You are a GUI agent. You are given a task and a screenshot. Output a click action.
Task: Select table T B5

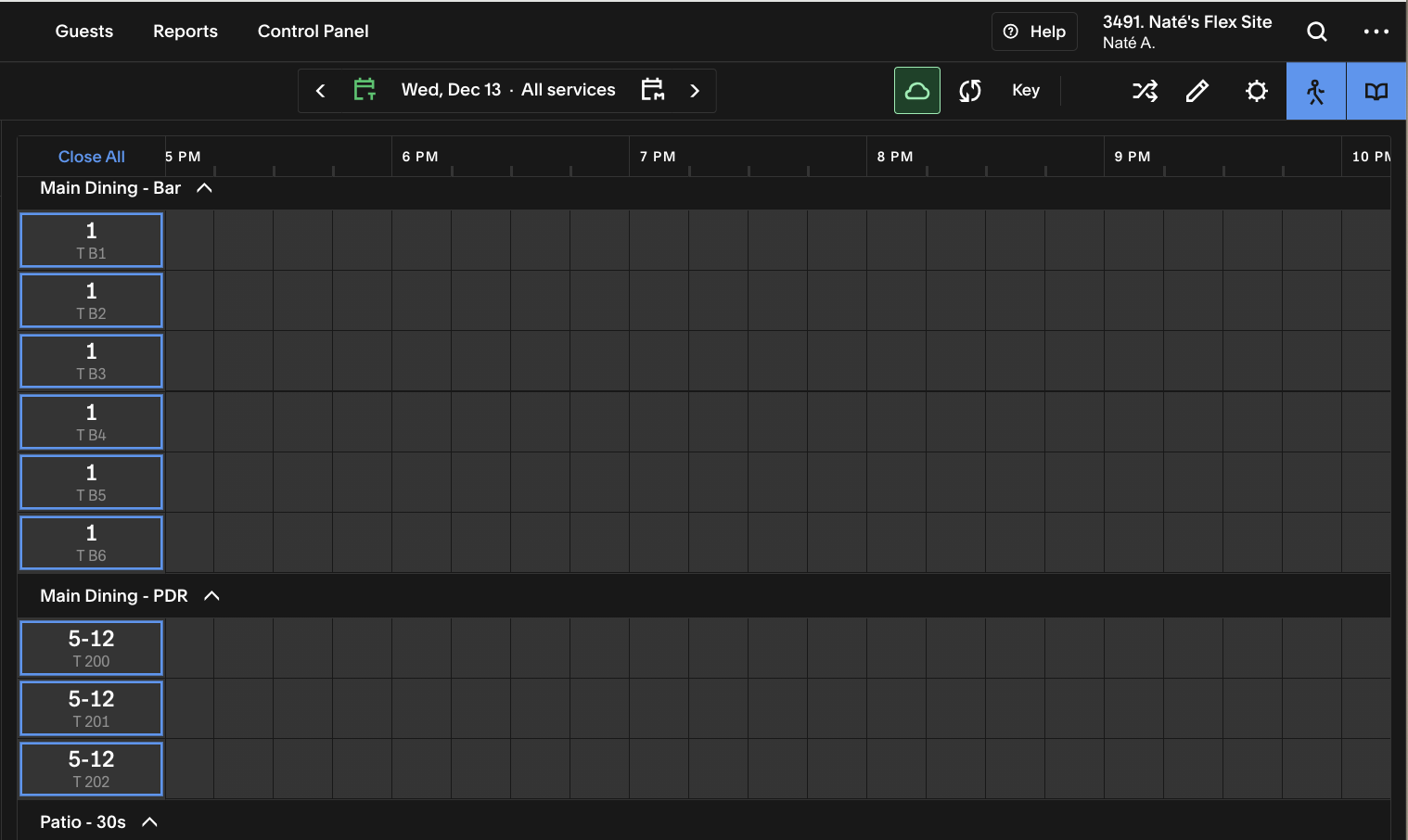91,482
